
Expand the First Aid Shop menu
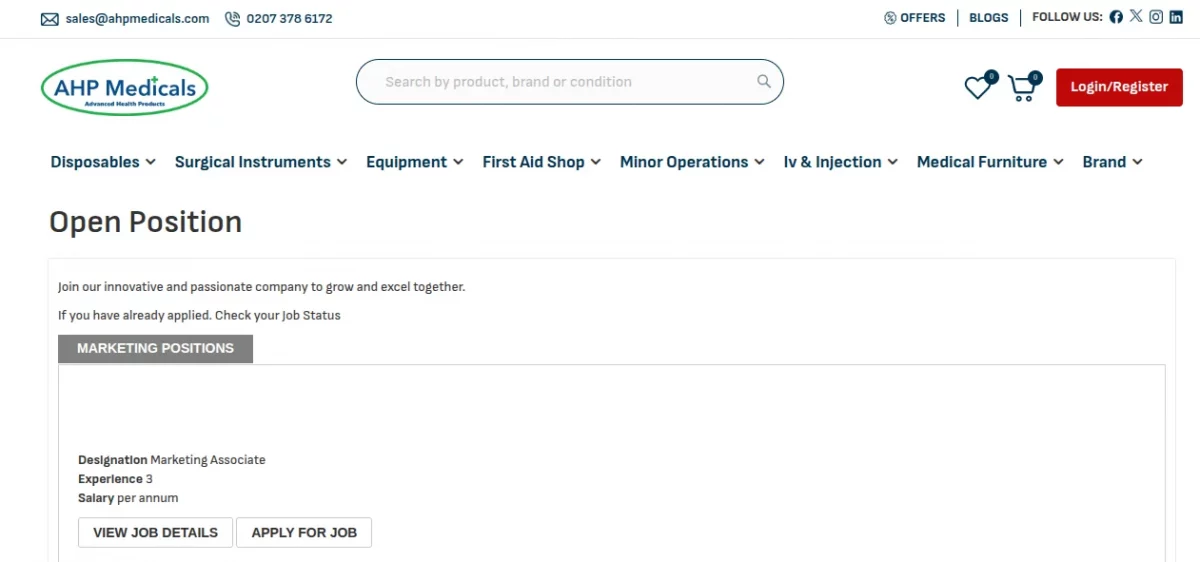[x=541, y=162]
